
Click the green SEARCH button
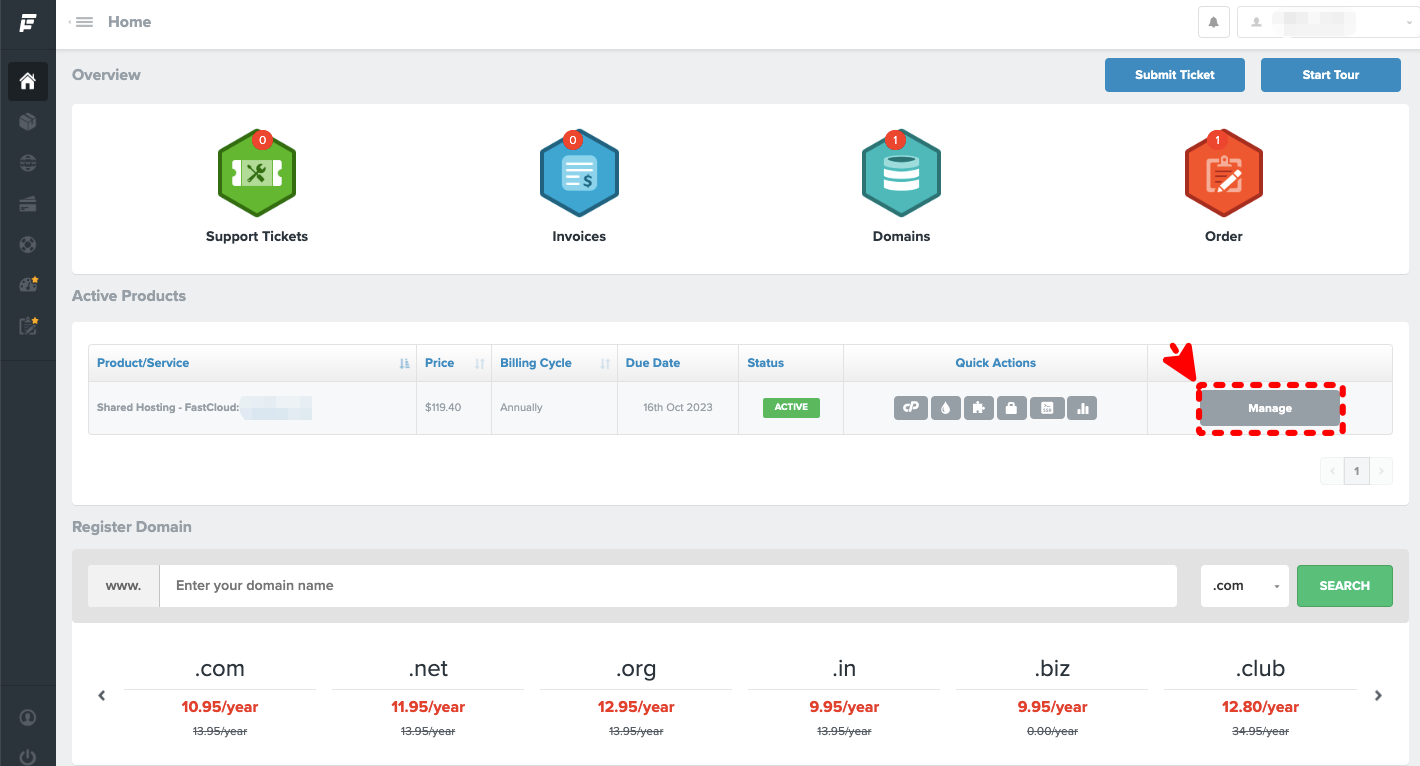coord(1345,586)
